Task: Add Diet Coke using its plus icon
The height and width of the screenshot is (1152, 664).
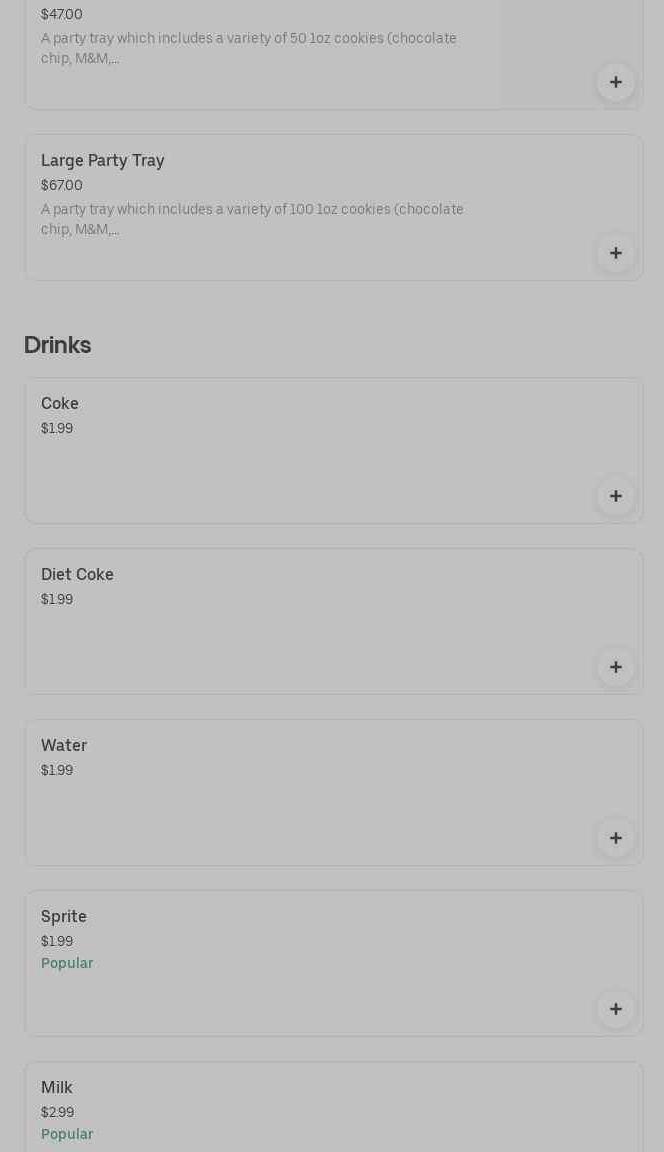Action: coord(615,667)
